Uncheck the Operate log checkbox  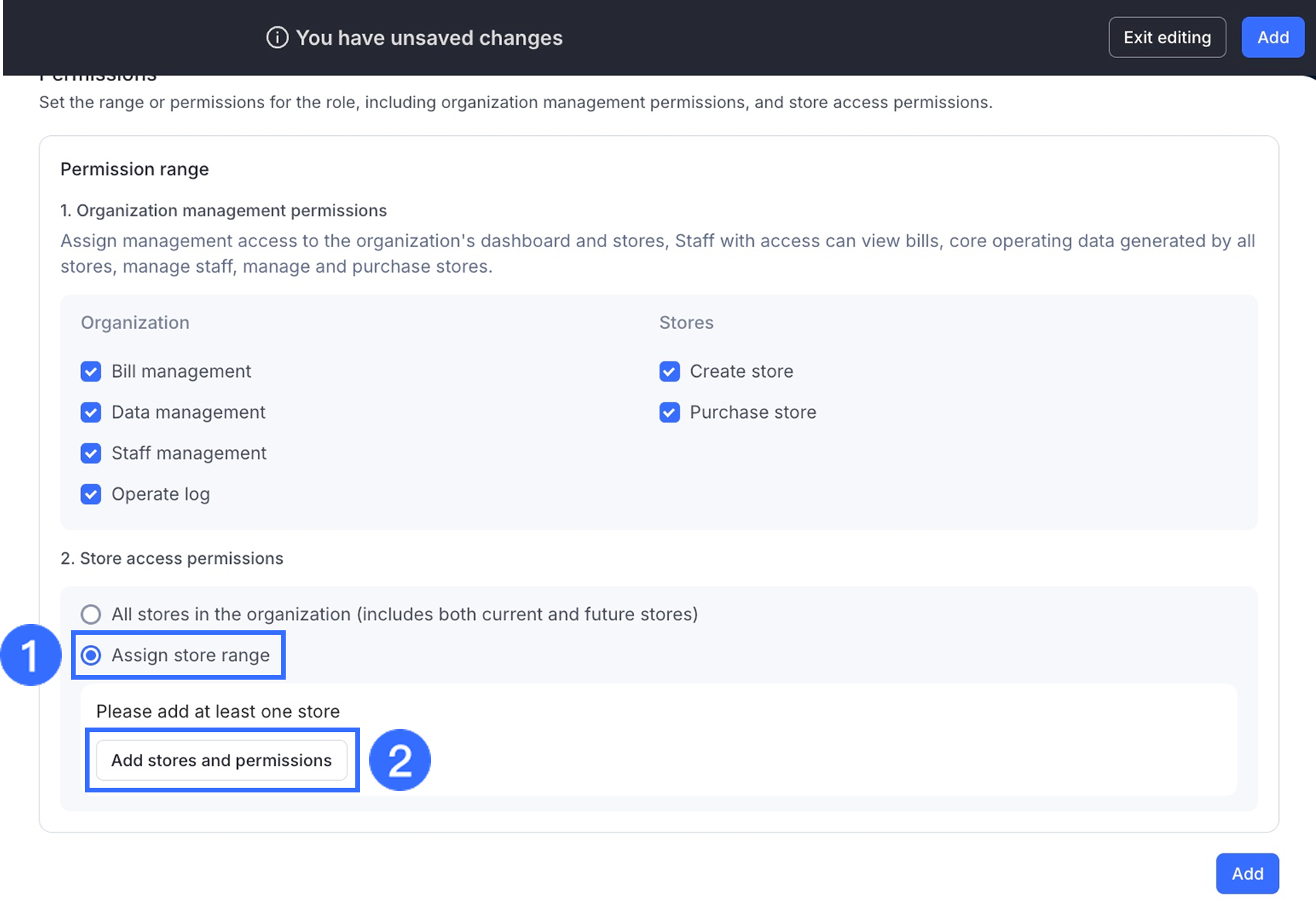pyautogui.click(x=91, y=494)
